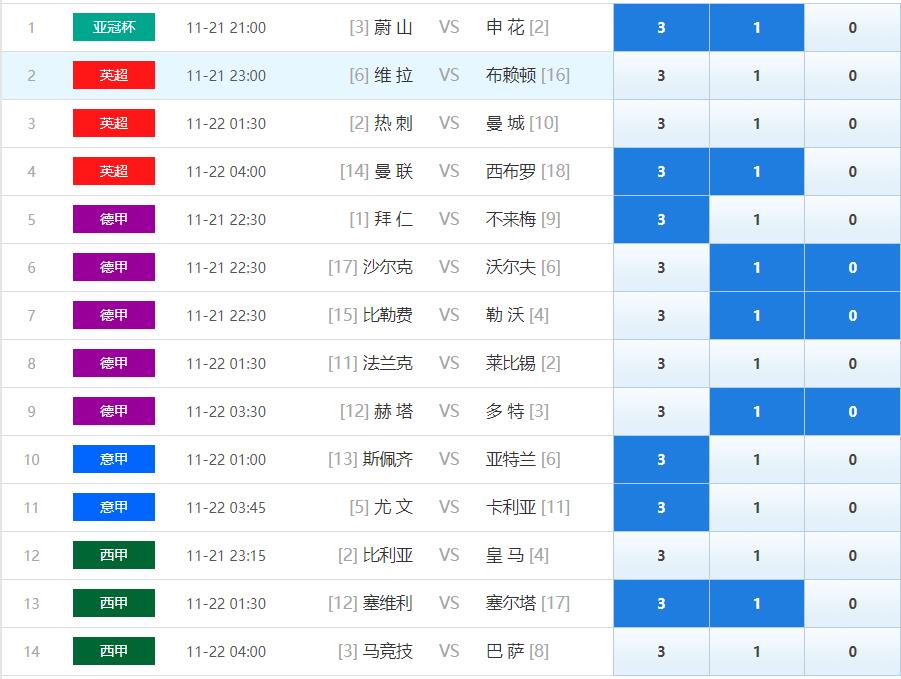Open the 英超 tag for 热刺 match
The width and height of the screenshot is (901, 679).
tap(114, 123)
